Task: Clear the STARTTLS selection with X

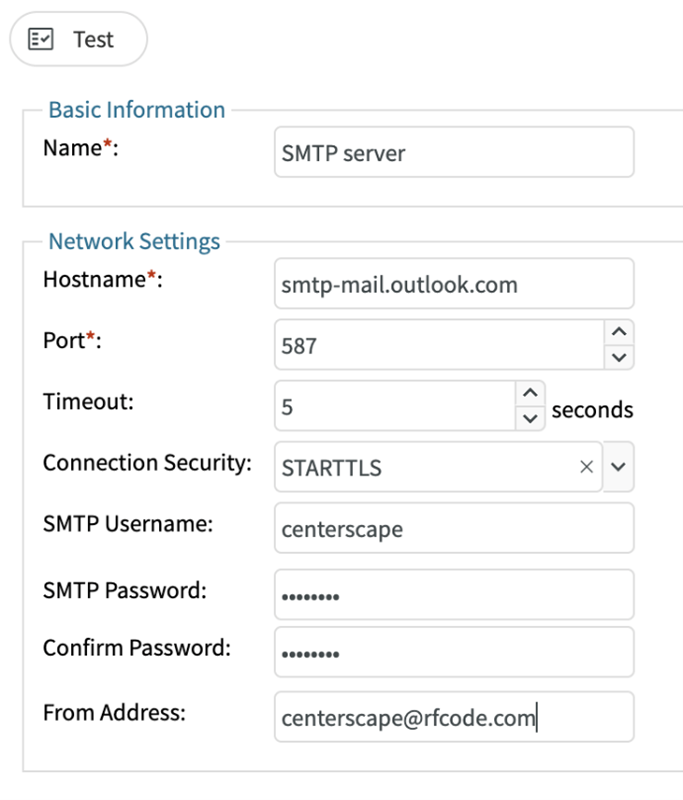Action: (x=587, y=467)
